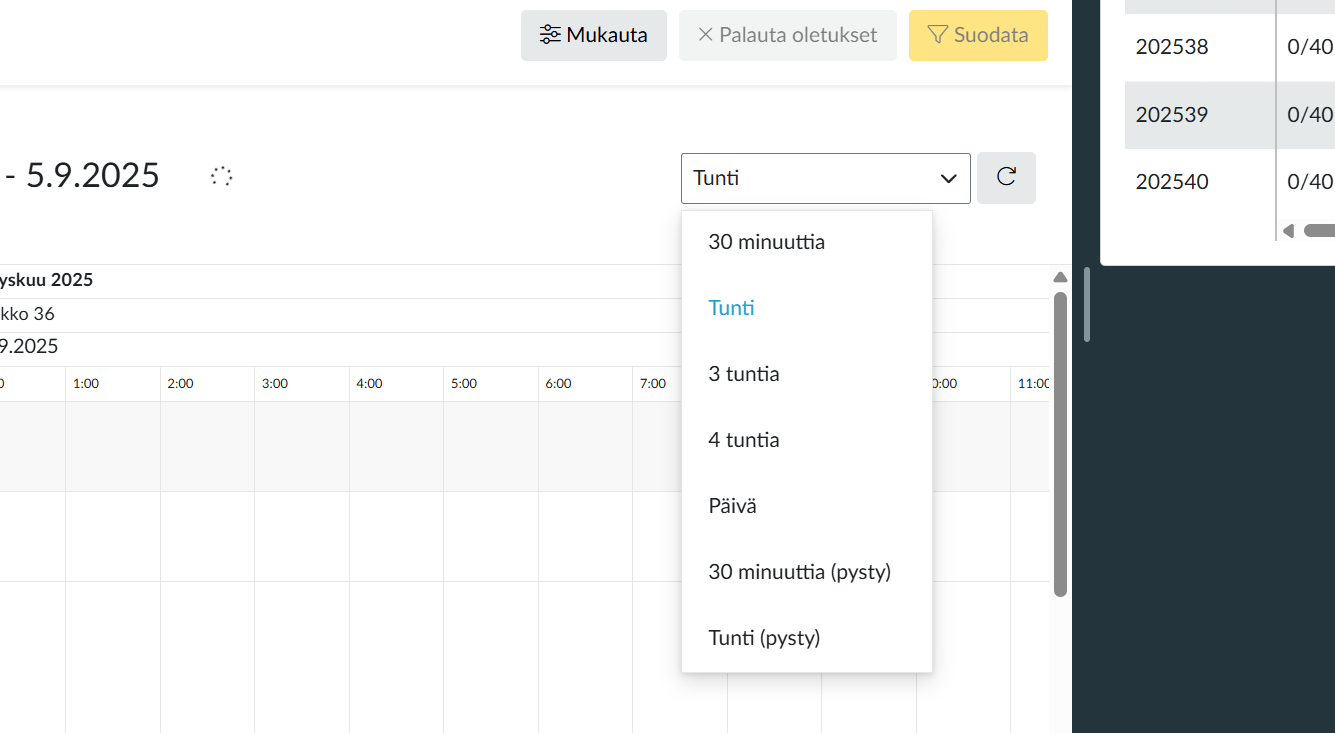
Task: Click the 7:00 time column header
Action: click(653, 383)
